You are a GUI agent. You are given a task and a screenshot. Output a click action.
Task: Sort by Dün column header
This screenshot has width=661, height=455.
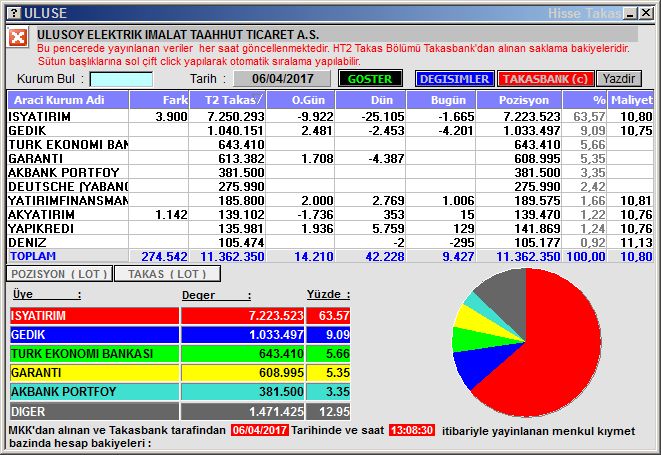pyautogui.click(x=371, y=100)
